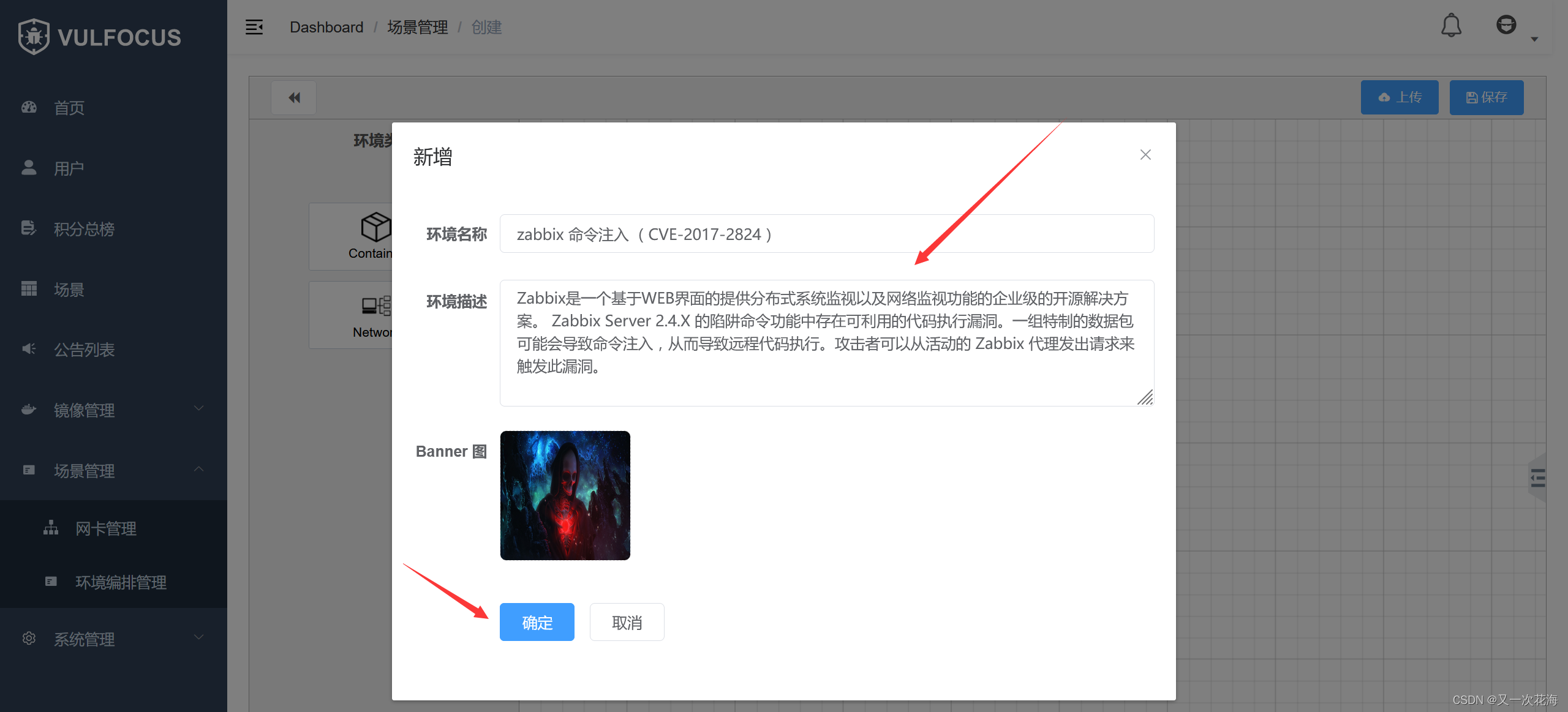Click the double-arrow back button
The width and height of the screenshot is (1568, 712).
tap(294, 97)
